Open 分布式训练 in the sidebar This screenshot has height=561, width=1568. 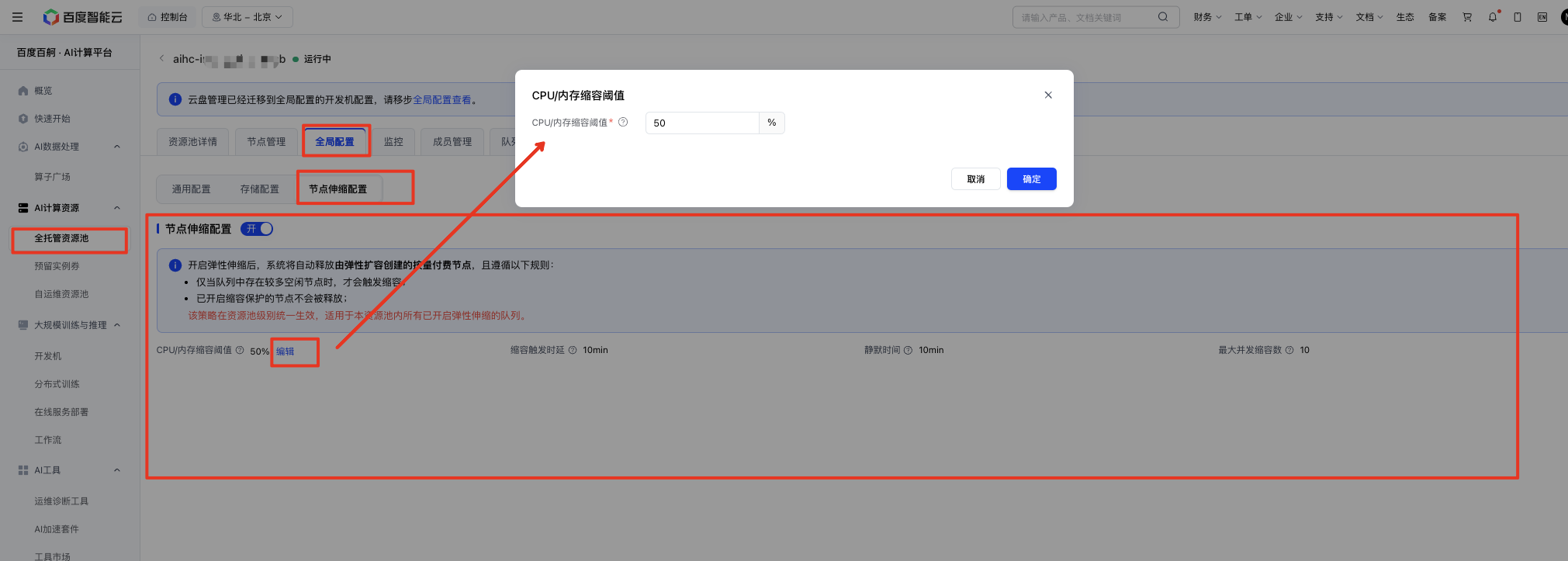57,384
